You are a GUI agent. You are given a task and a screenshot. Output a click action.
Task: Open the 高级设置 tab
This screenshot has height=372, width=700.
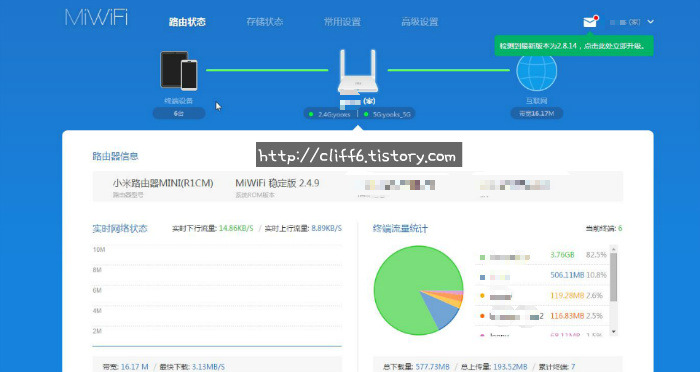[420, 22]
